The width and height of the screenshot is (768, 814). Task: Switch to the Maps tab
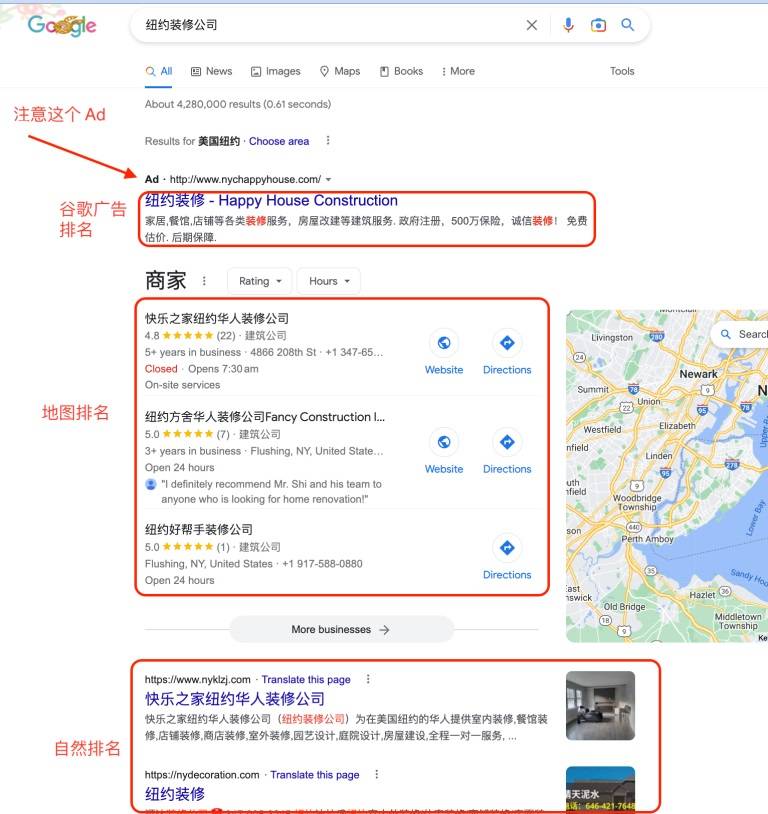(x=340, y=71)
